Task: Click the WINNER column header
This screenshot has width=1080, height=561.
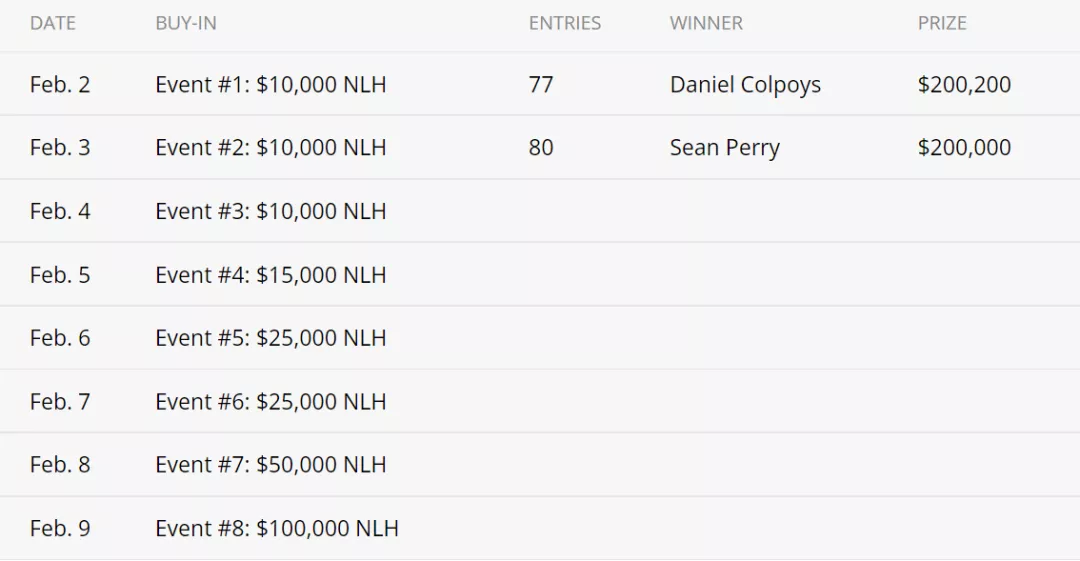Action: coord(706,23)
